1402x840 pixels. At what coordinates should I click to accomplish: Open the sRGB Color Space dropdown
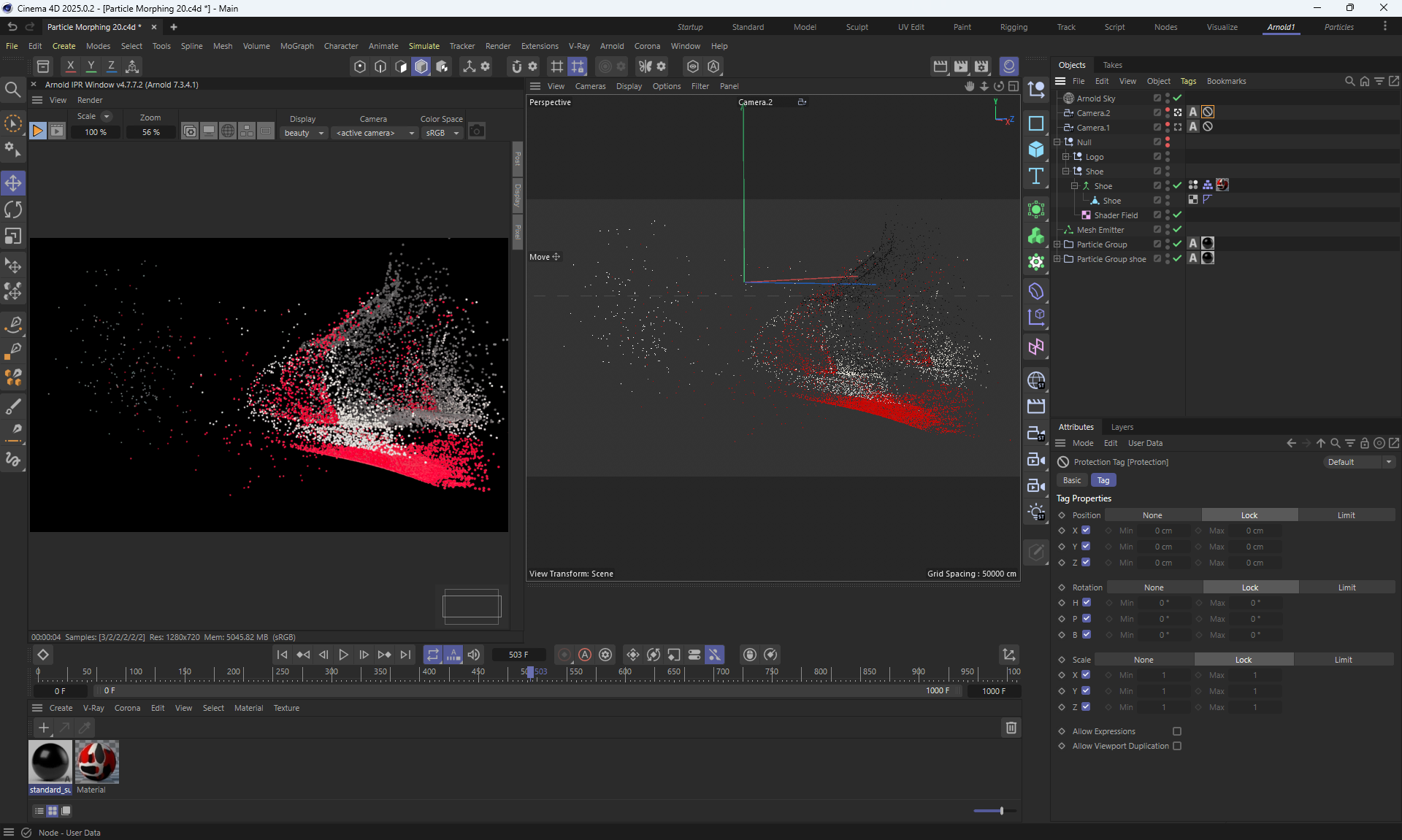442,133
